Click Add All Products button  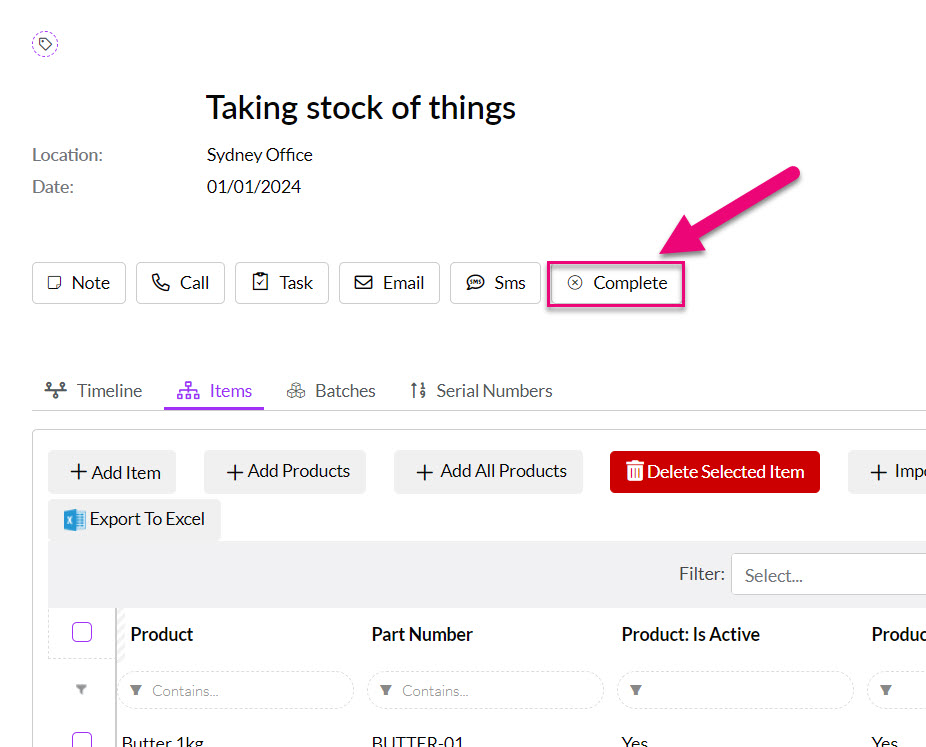(488, 472)
